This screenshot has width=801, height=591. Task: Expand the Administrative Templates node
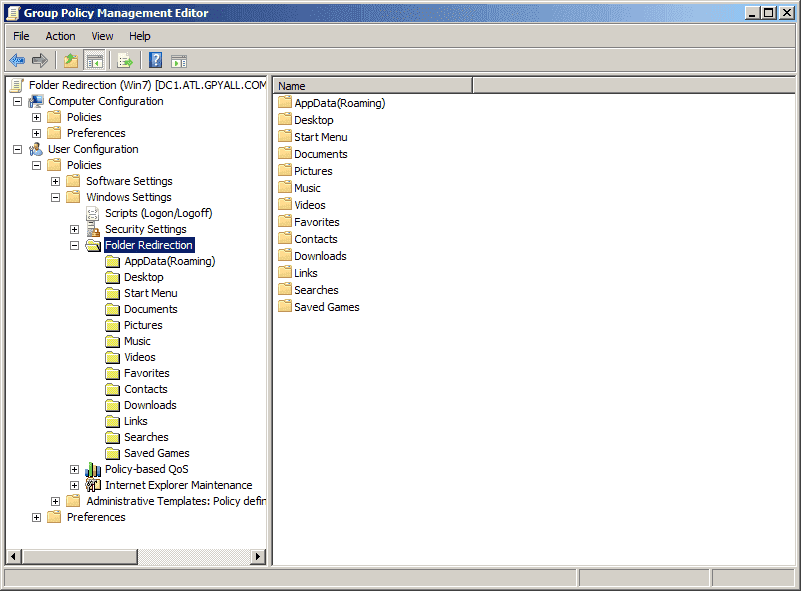[55, 502]
